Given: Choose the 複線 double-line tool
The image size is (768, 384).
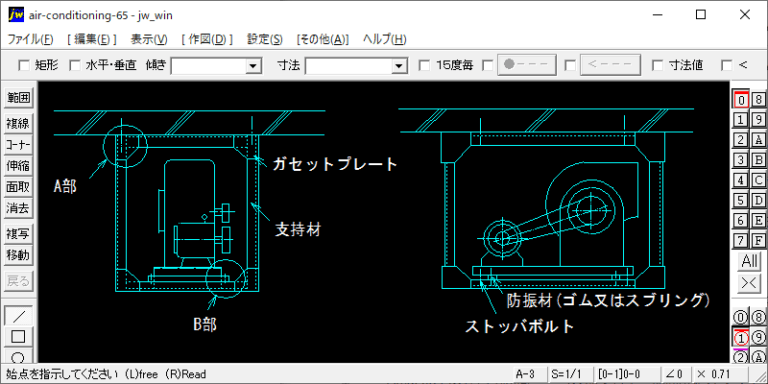Looking at the screenshot, I should point(19,124).
